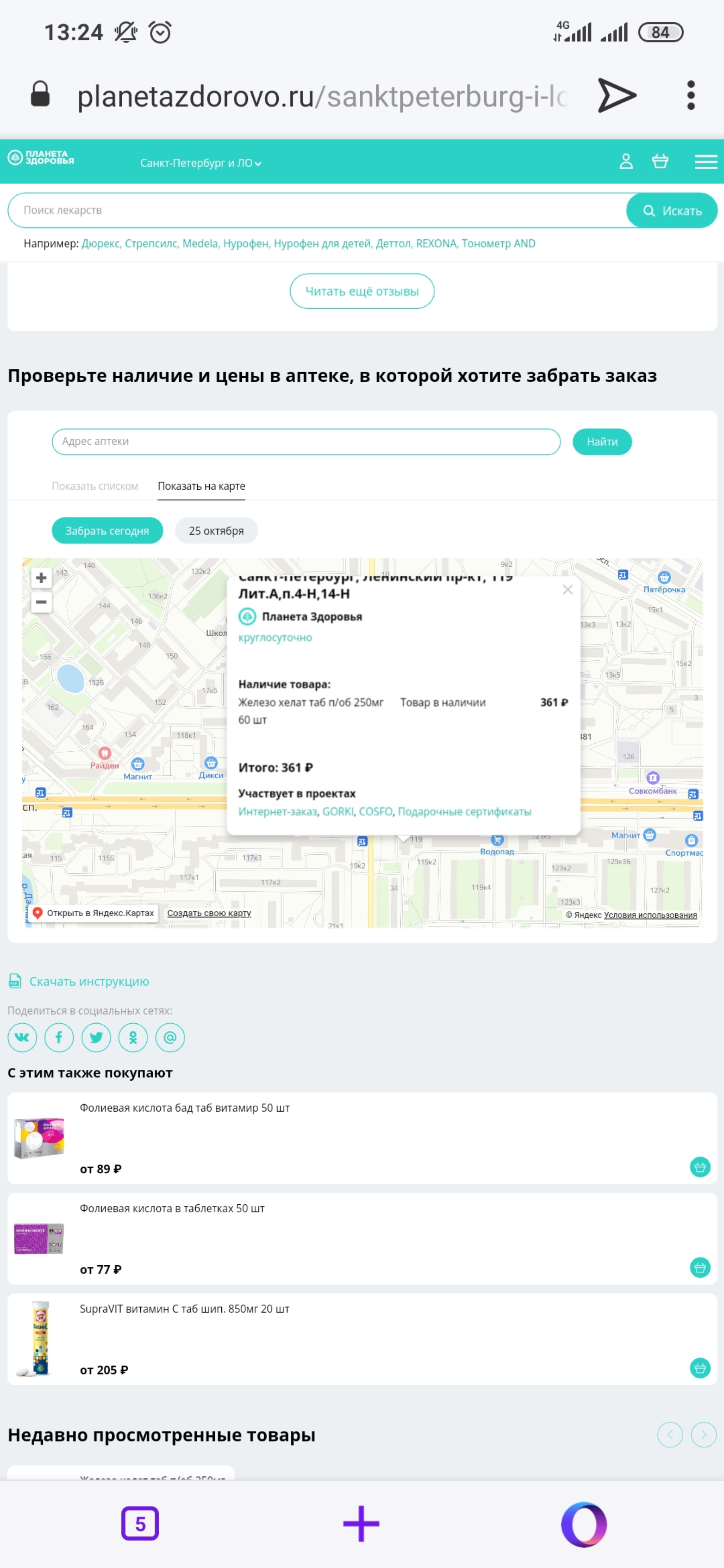
Task: Click Читать ещё отзывы button
Action: [362, 291]
